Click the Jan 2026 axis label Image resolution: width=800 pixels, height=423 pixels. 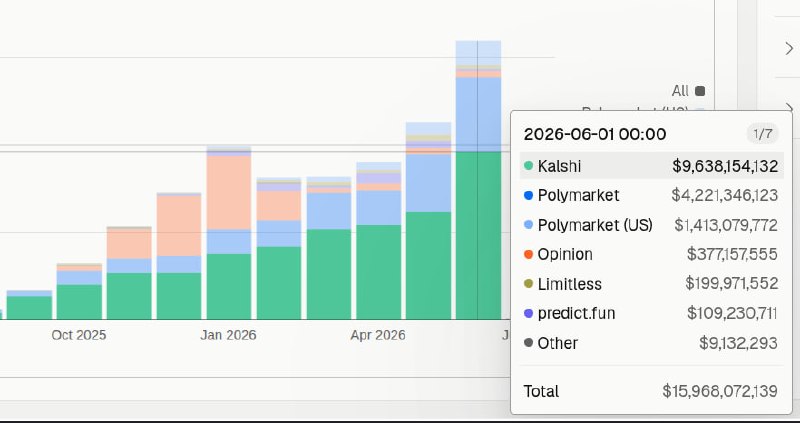coord(228,335)
